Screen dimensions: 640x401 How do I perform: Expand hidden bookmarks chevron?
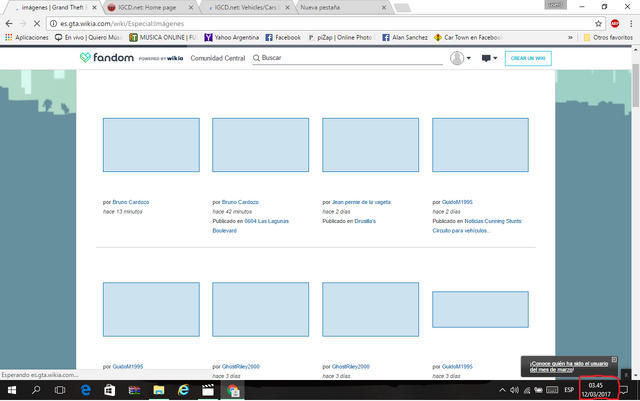(x=570, y=38)
